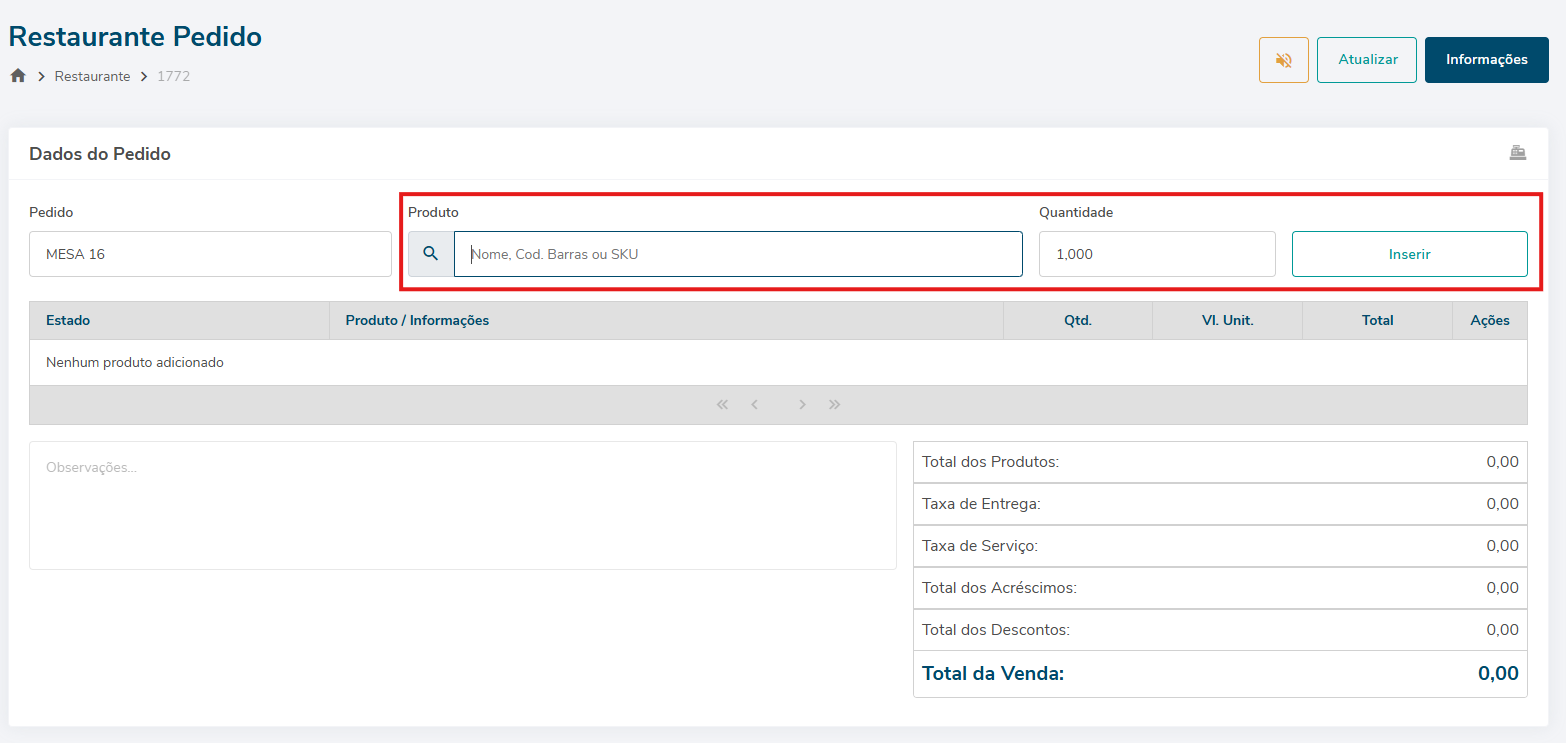Viewport: 1566px width, 743px height.
Task: Go to the previous table page
Action: click(x=755, y=405)
